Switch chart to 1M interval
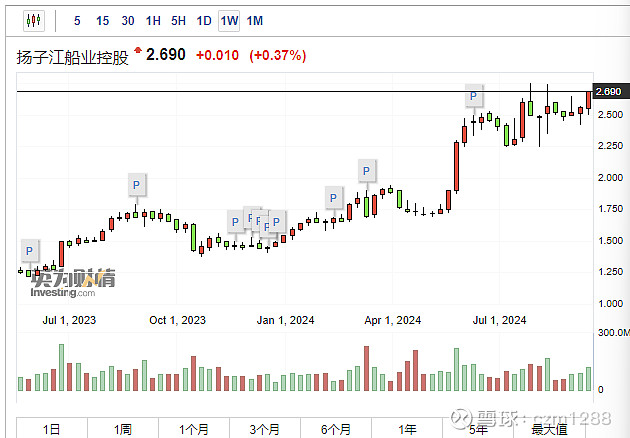 coord(255,20)
